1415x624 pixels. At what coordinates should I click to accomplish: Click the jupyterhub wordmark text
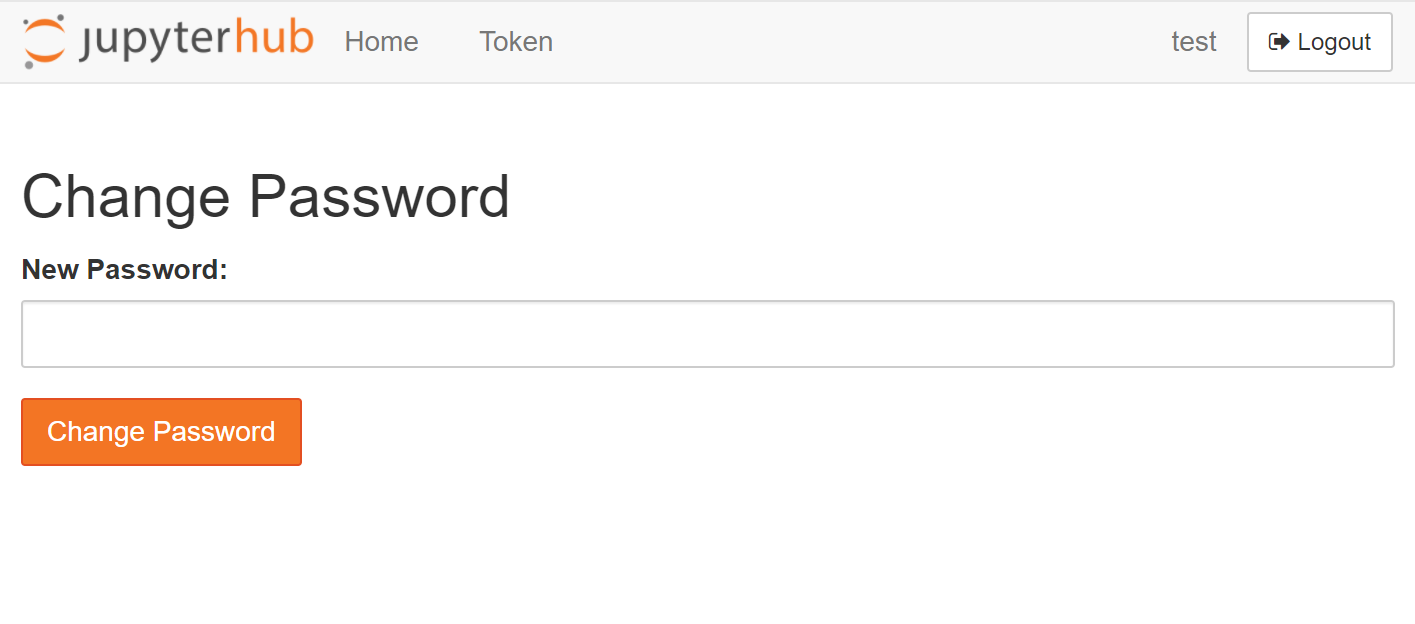click(196, 41)
